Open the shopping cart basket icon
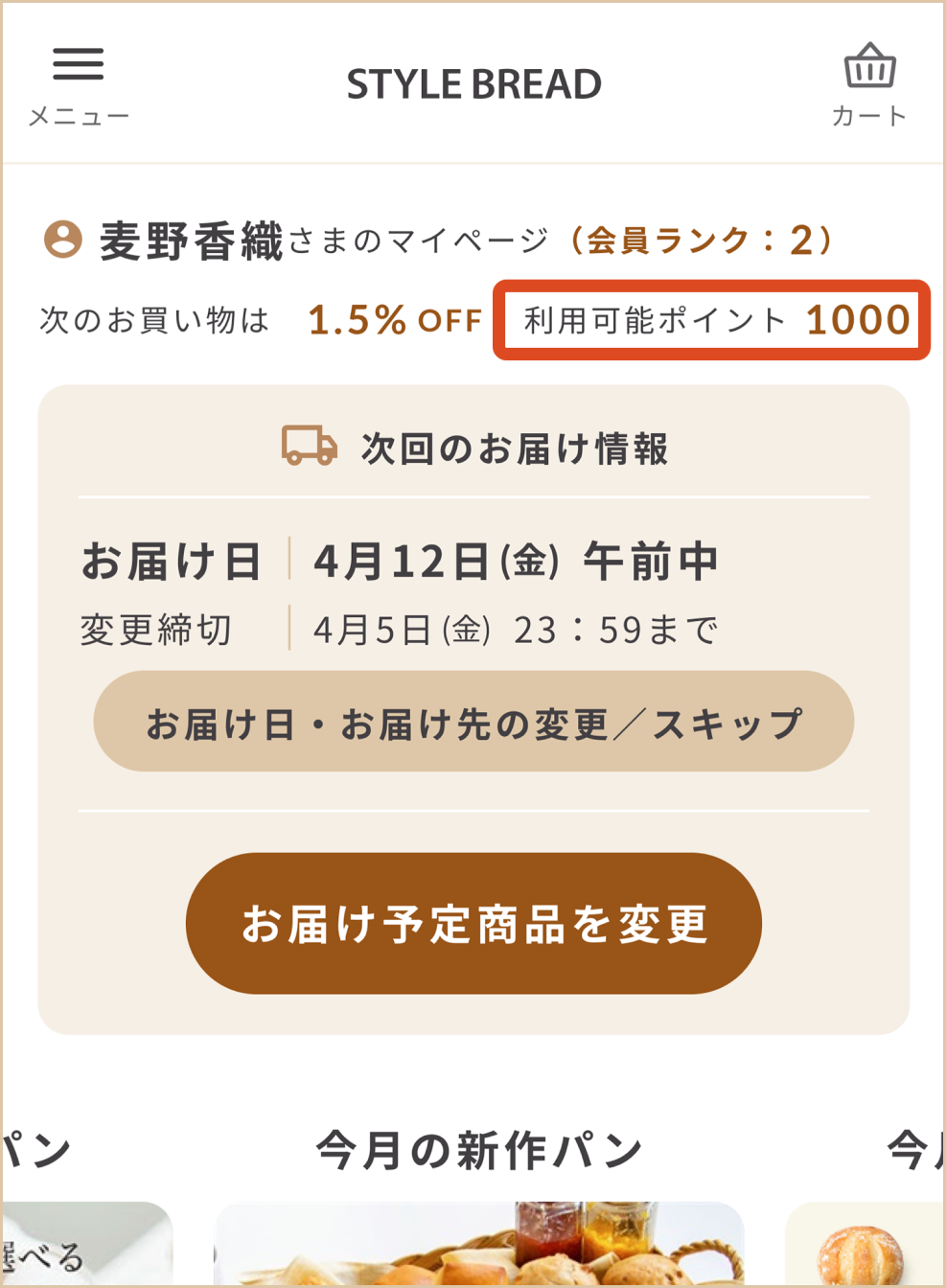The height and width of the screenshot is (1288, 946). pos(869,65)
